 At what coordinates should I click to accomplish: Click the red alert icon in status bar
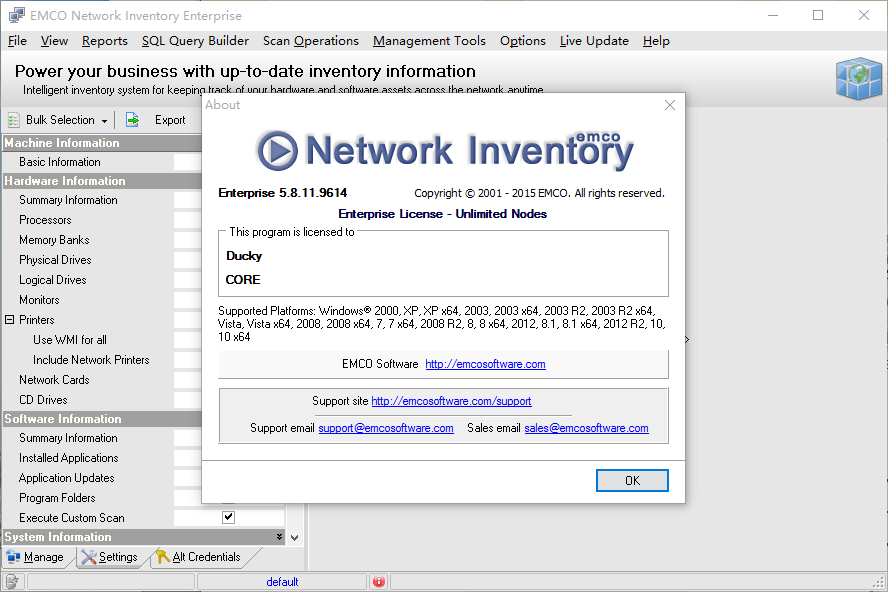[x=379, y=582]
